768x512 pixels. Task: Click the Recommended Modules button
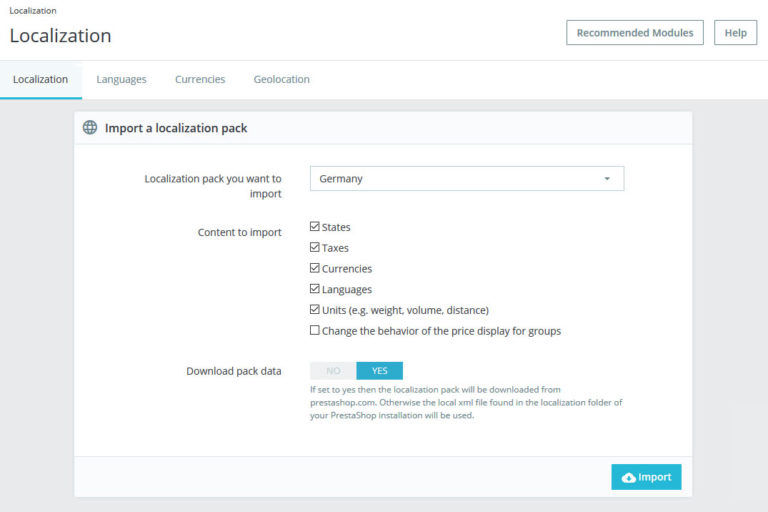pyautogui.click(x=635, y=33)
